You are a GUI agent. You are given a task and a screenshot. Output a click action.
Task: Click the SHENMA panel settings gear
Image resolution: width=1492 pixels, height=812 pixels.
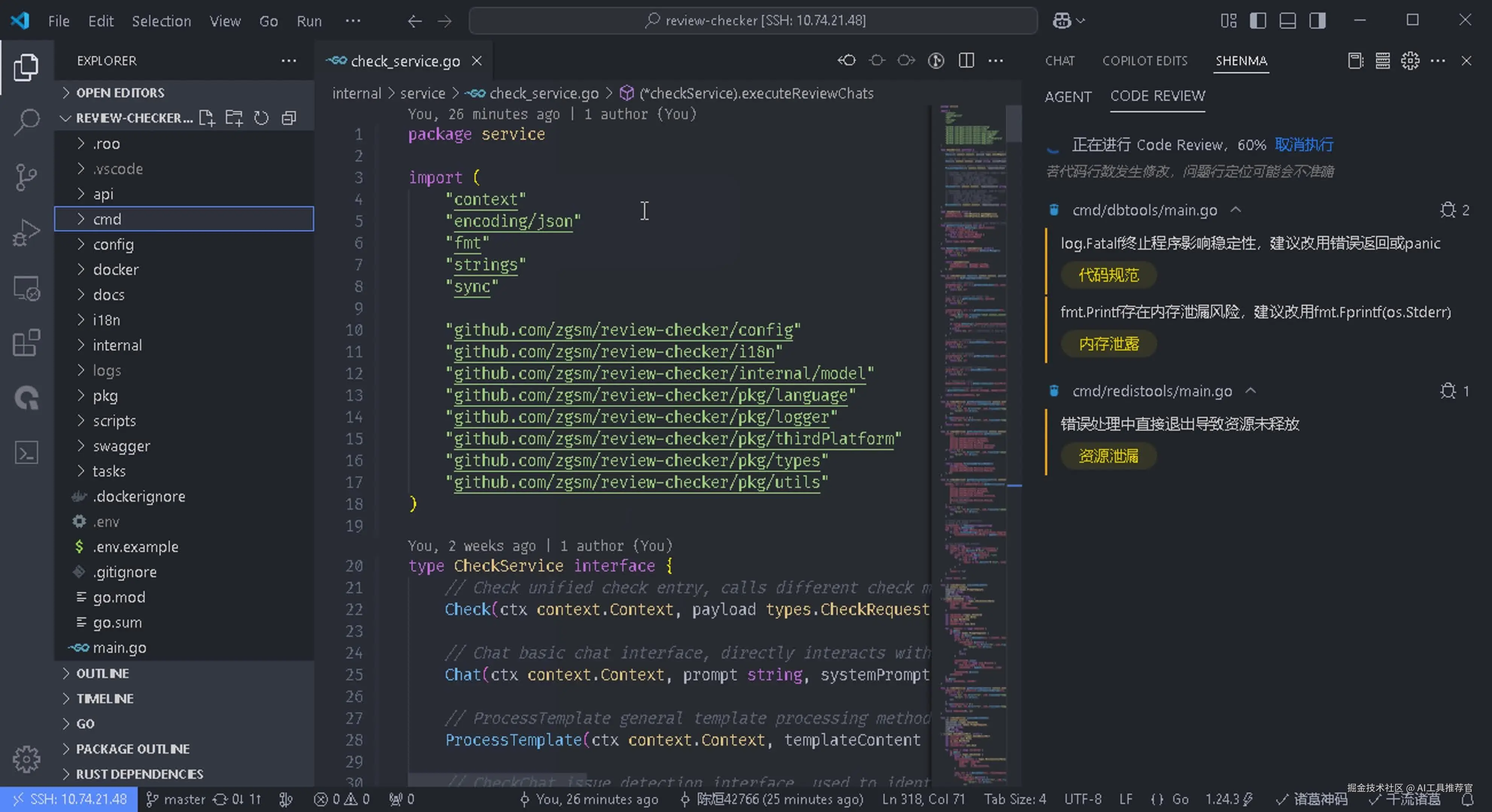coord(1410,61)
